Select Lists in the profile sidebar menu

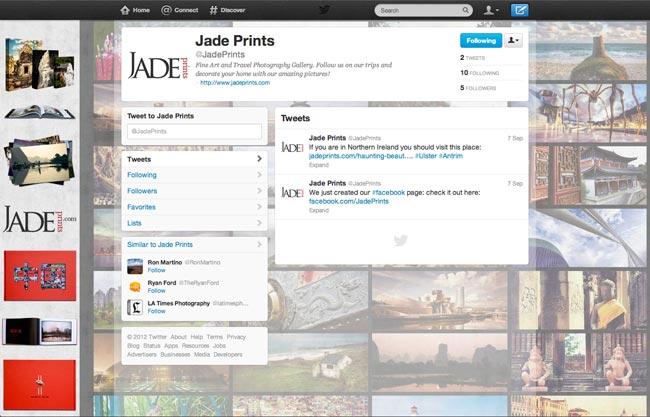click(194, 223)
